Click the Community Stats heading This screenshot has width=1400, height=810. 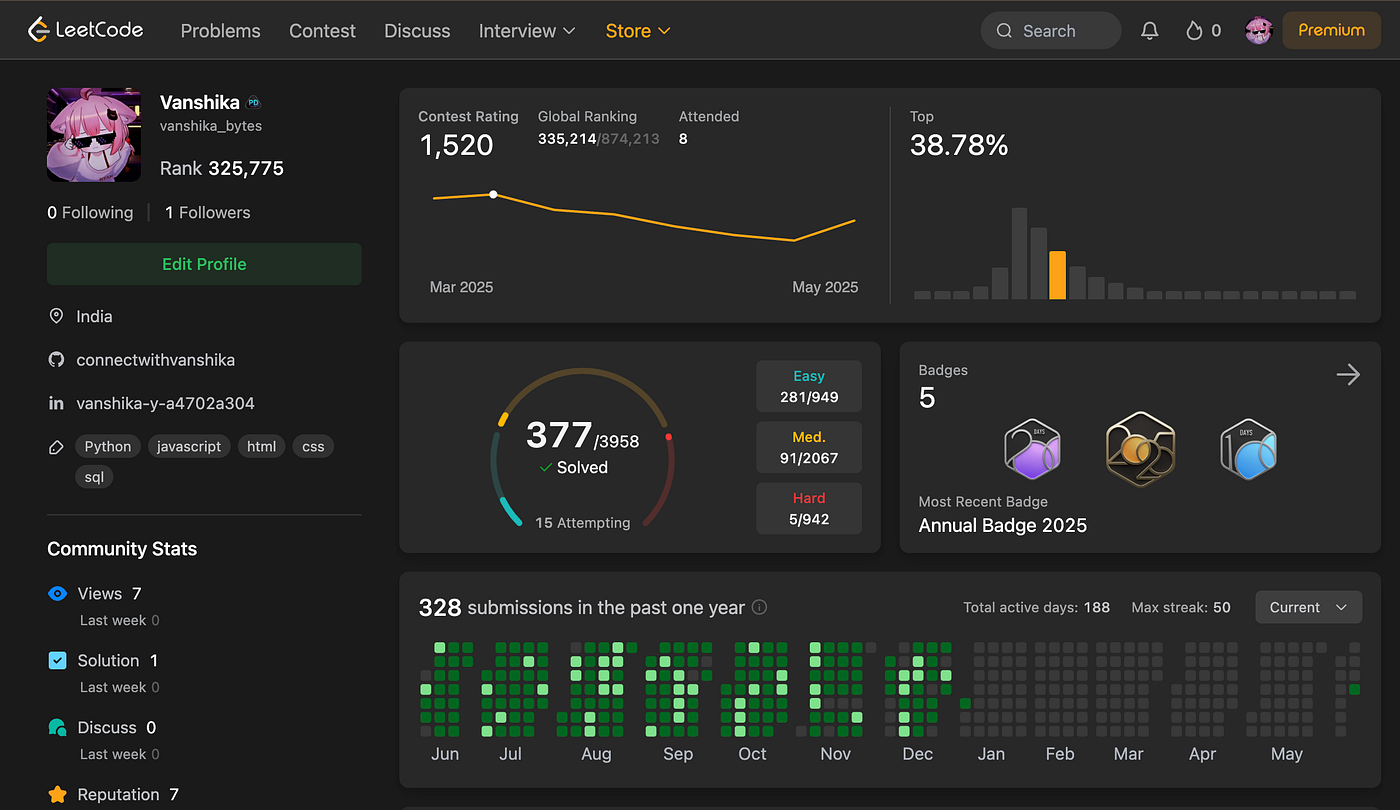[x=122, y=549]
